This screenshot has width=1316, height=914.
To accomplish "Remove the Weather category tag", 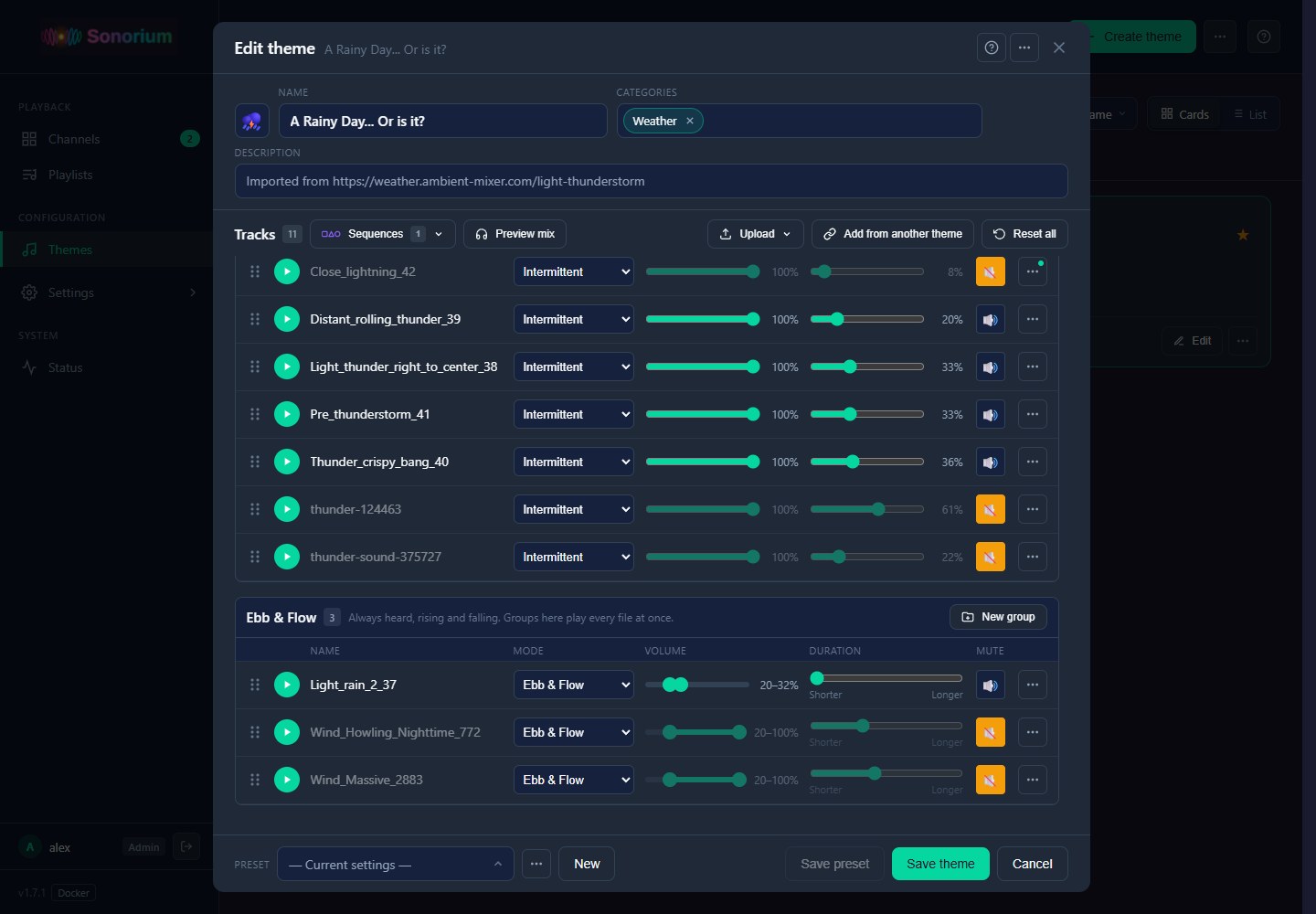I will 690,121.
